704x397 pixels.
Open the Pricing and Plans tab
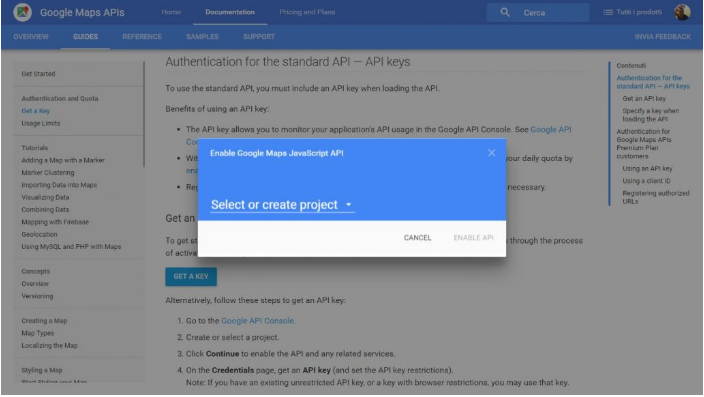[x=307, y=12]
